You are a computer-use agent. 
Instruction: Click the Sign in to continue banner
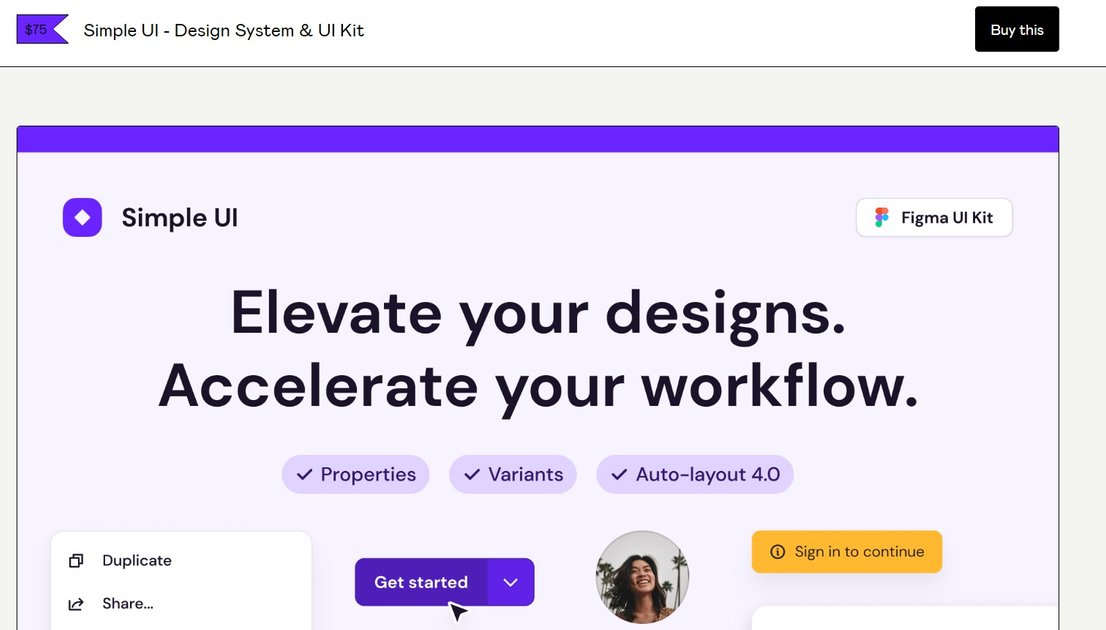[x=846, y=551]
